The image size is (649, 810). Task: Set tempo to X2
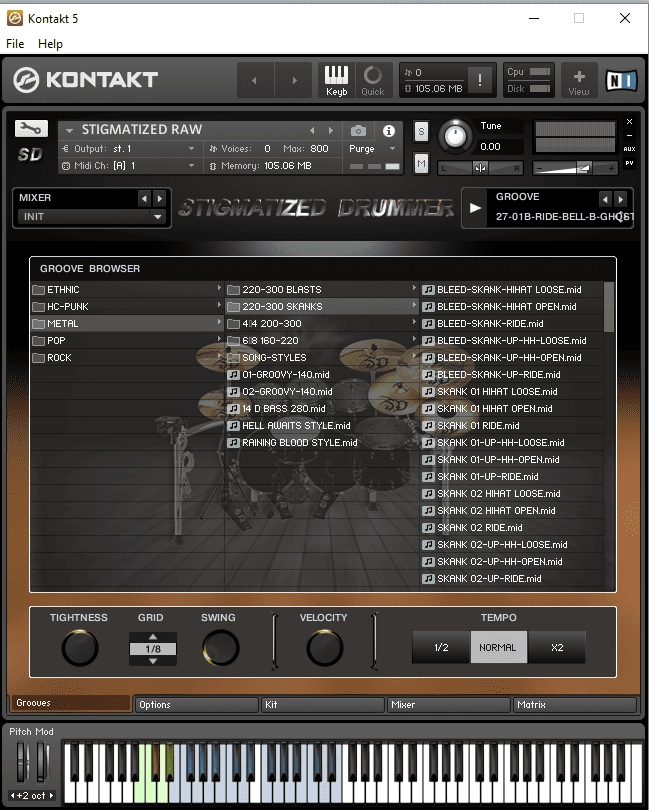click(x=557, y=647)
